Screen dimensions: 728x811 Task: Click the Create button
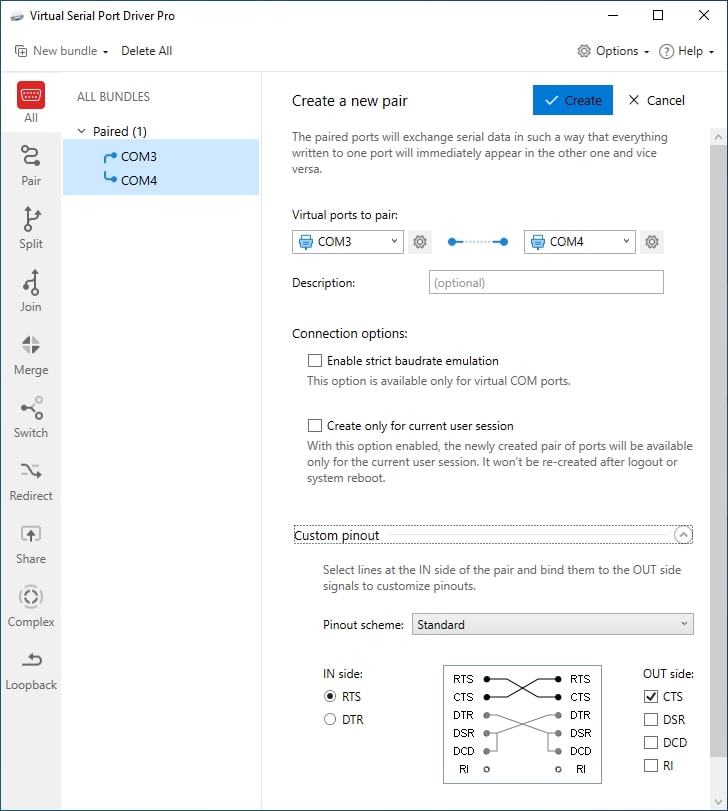[573, 100]
